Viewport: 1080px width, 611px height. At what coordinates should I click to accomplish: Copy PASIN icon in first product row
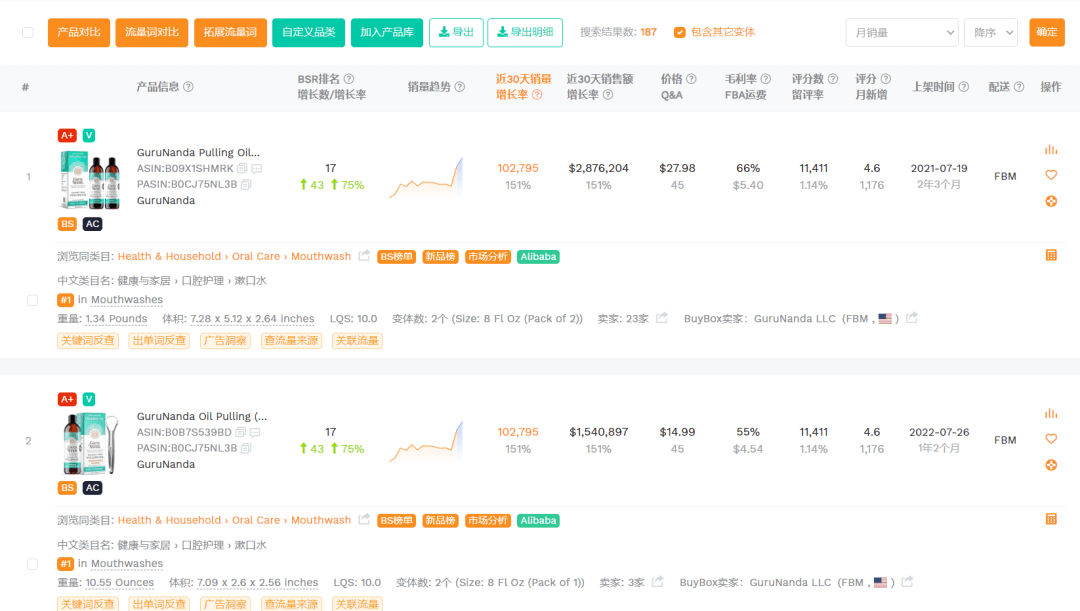(246, 185)
